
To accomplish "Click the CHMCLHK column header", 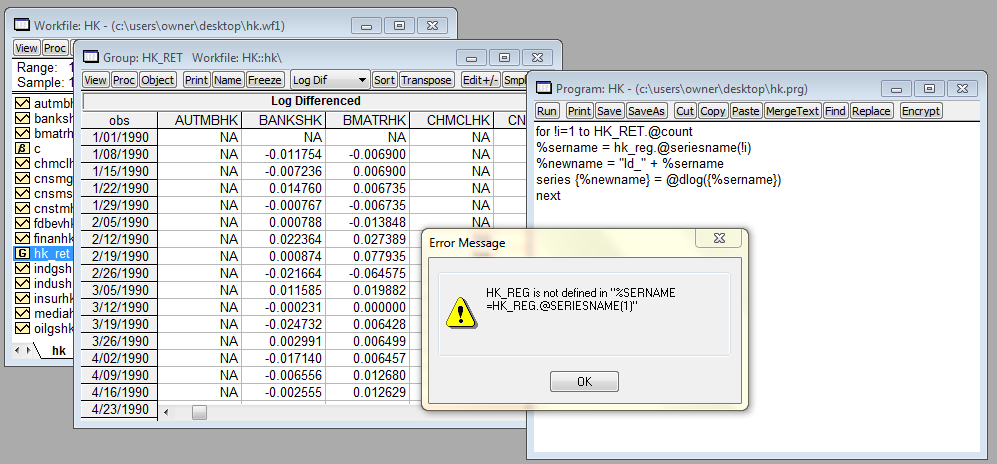I will point(451,120).
